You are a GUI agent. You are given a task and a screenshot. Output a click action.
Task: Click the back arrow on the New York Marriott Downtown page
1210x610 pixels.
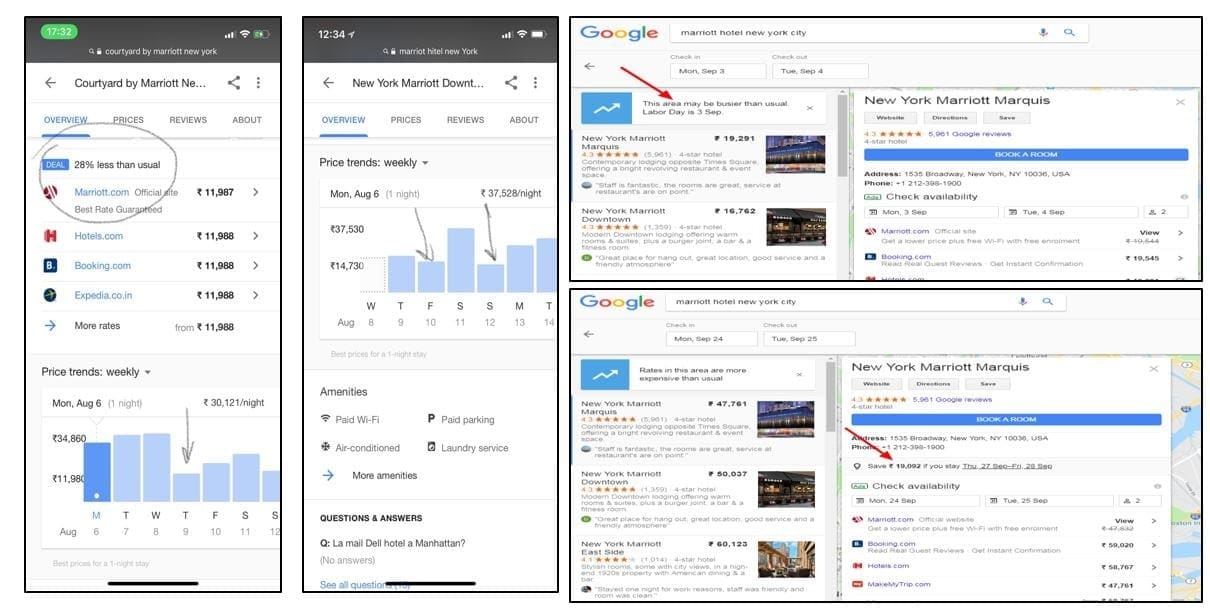pos(328,84)
